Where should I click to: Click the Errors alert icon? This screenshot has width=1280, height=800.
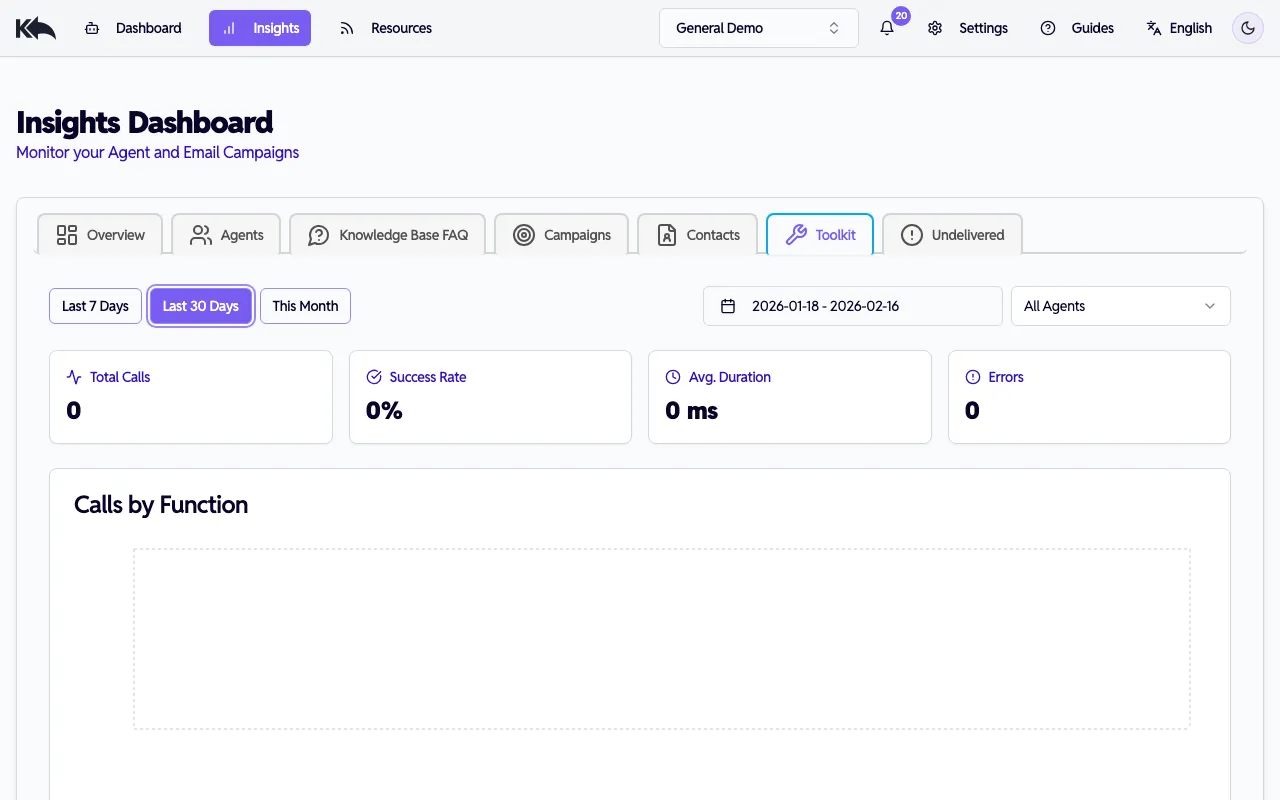click(x=972, y=377)
